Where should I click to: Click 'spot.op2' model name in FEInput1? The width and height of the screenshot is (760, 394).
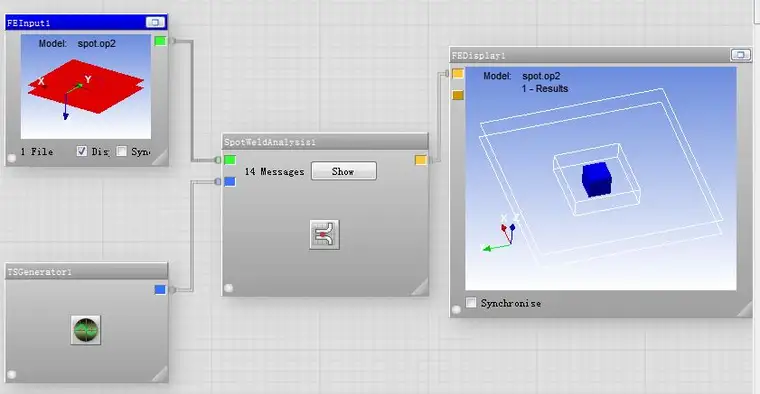pos(96,44)
